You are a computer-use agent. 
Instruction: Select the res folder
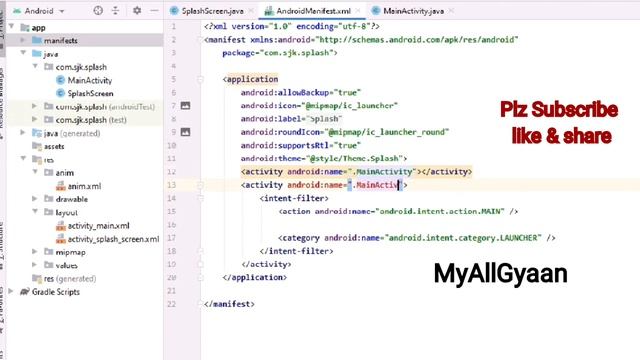tap(49, 160)
